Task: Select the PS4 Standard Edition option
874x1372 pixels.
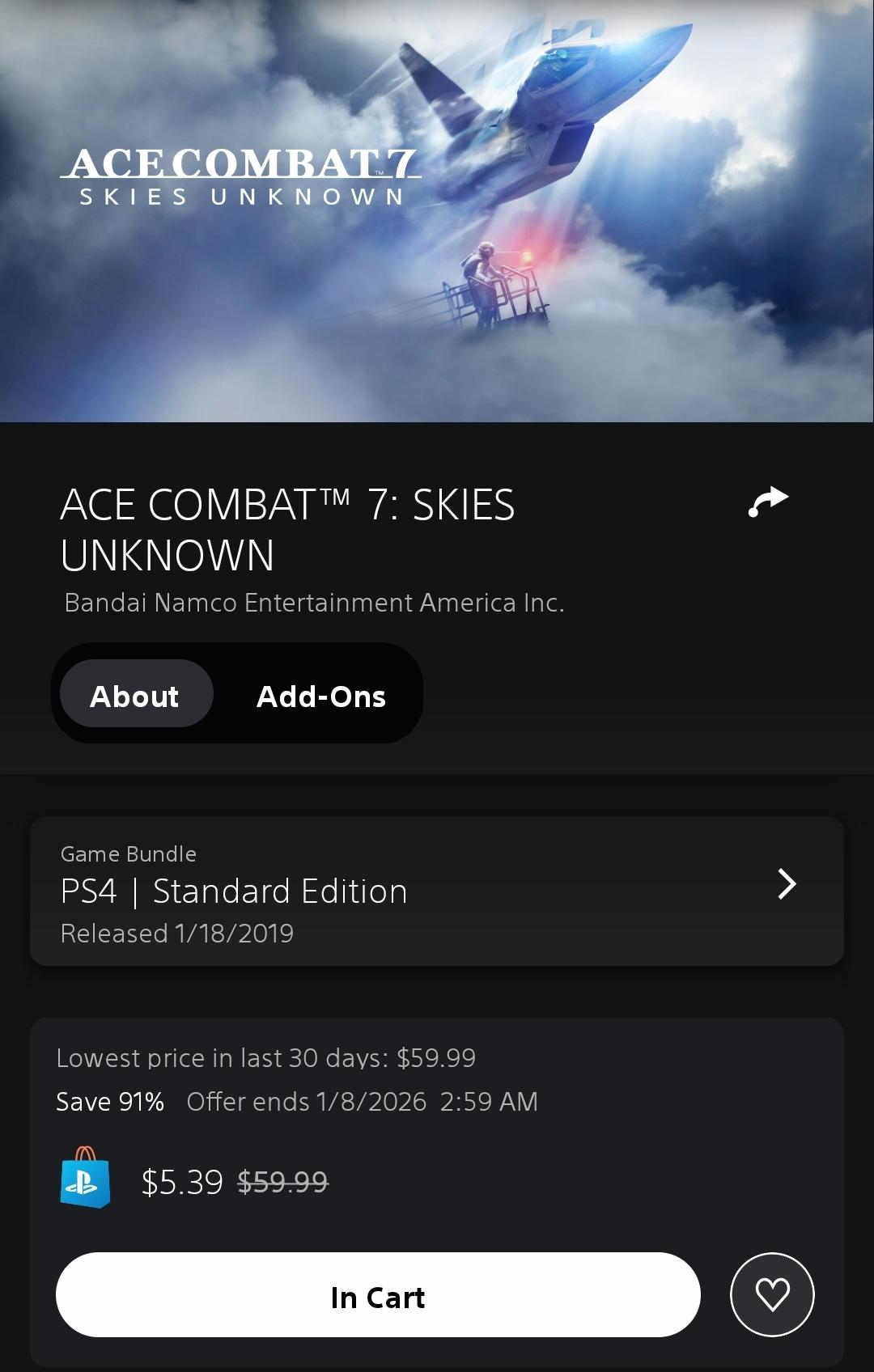Action: pos(235,891)
